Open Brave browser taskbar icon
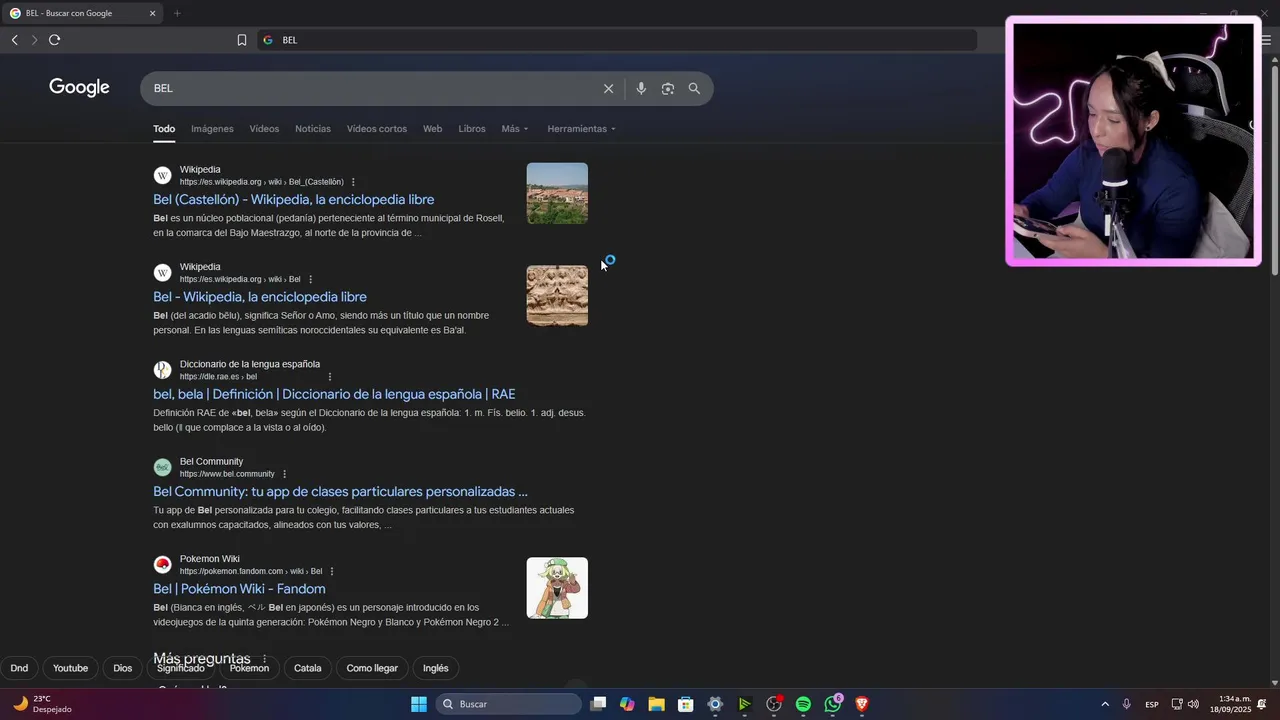The width and height of the screenshot is (1280, 720). [x=862, y=704]
